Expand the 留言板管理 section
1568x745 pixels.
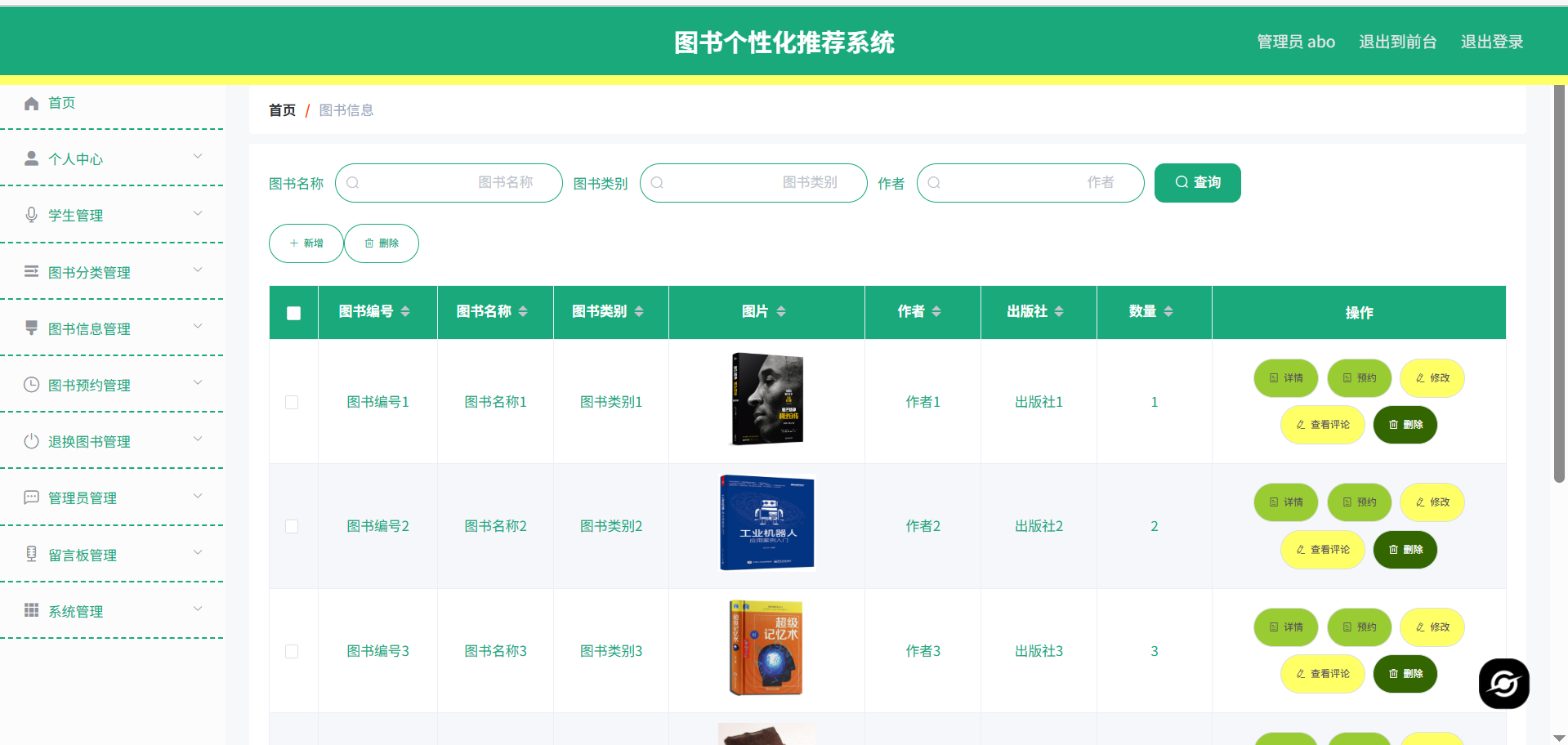tap(197, 553)
